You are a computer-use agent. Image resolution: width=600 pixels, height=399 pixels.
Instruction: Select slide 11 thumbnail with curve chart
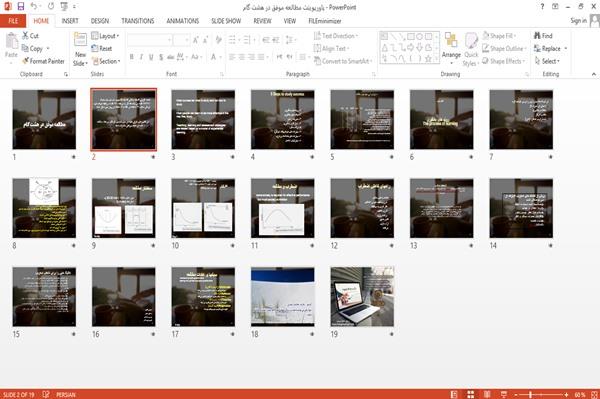point(282,208)
